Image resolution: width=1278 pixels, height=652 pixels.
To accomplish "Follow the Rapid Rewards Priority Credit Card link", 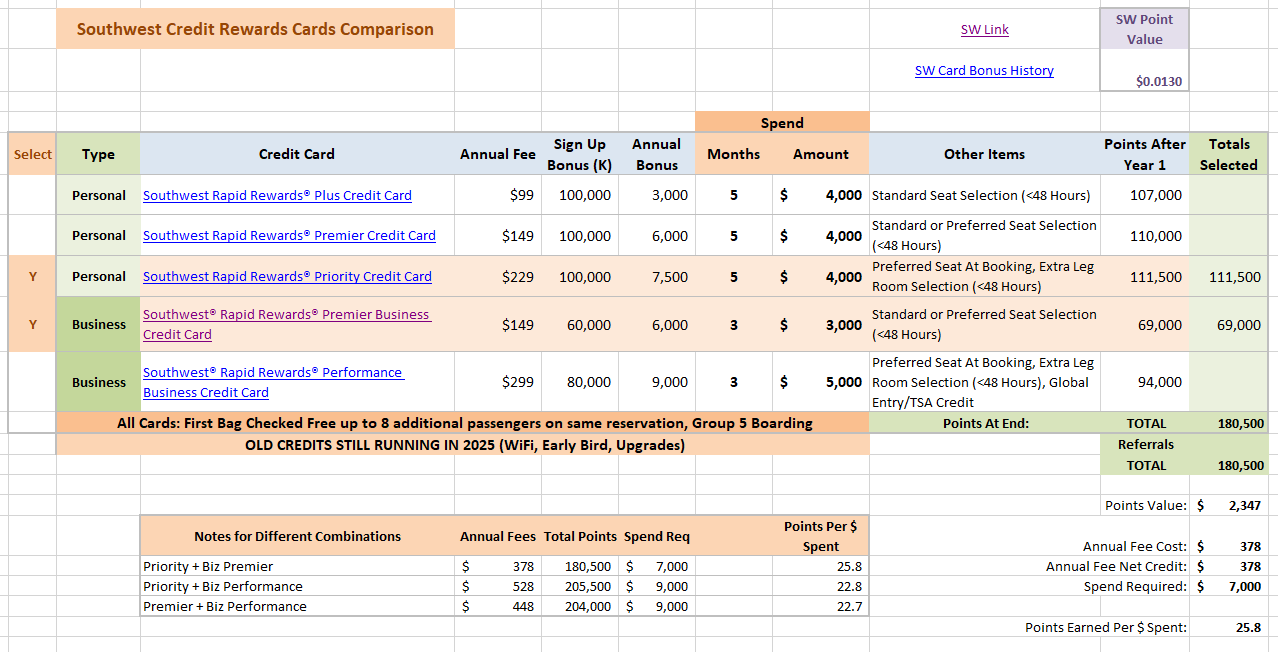I will (x=287, y=277).
